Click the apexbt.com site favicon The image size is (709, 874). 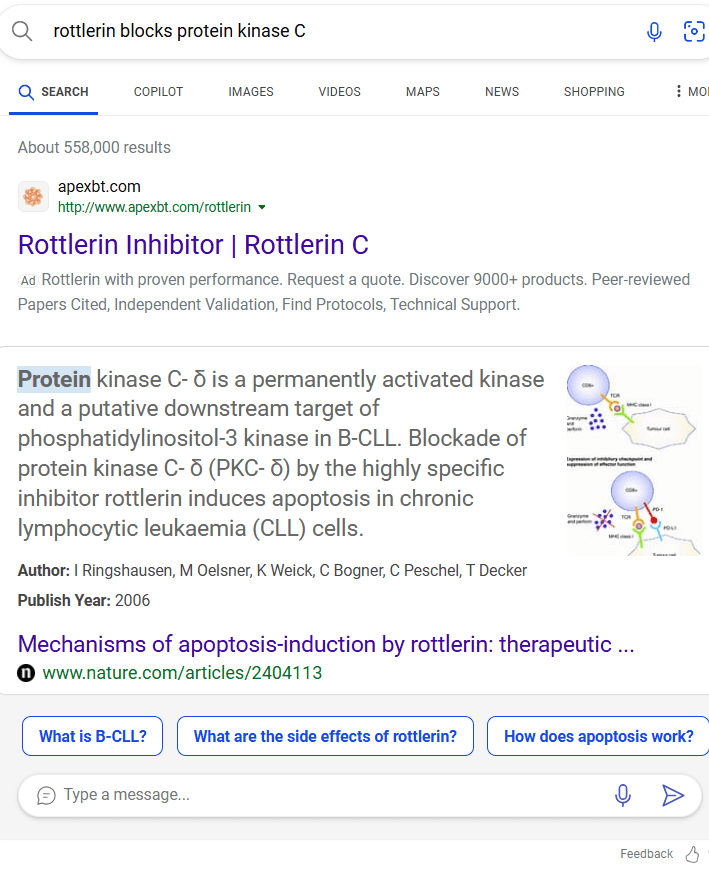pos(33,196)
